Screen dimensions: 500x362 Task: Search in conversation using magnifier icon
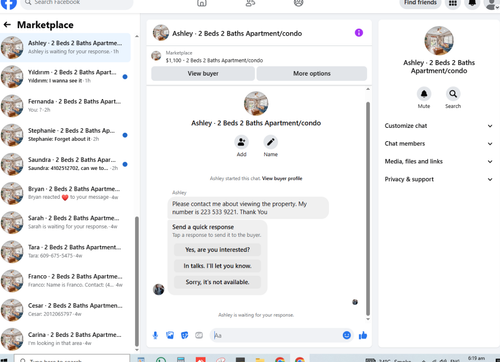[453, 94]
